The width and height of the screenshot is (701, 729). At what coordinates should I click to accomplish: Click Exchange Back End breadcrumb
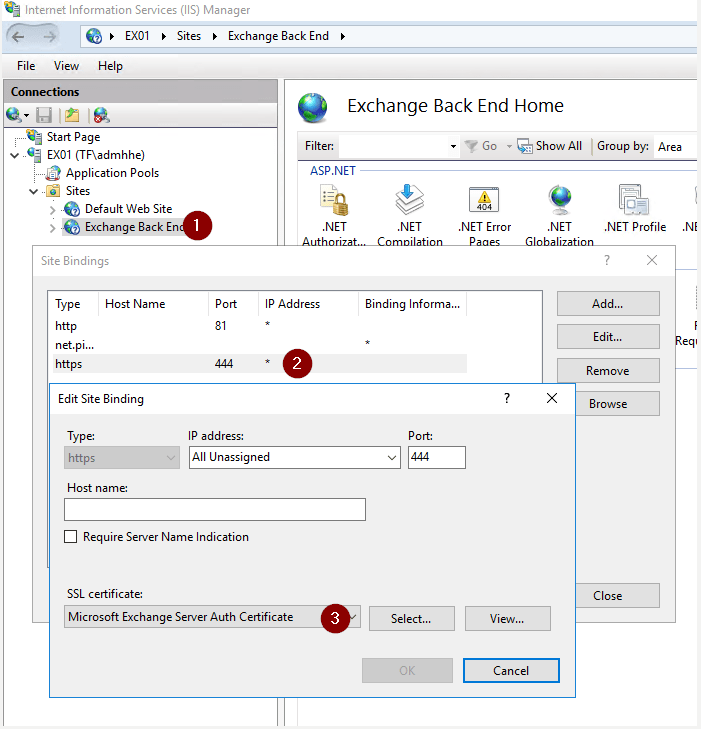(x=278, y=36)
